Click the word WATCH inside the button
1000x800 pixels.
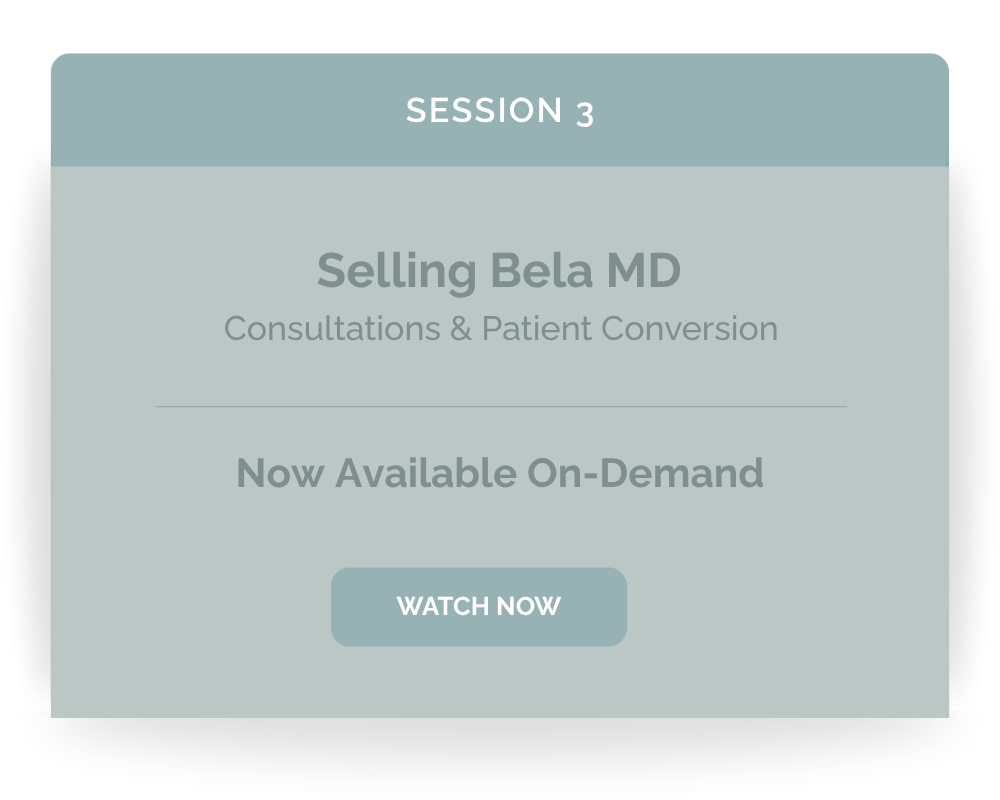443,606
